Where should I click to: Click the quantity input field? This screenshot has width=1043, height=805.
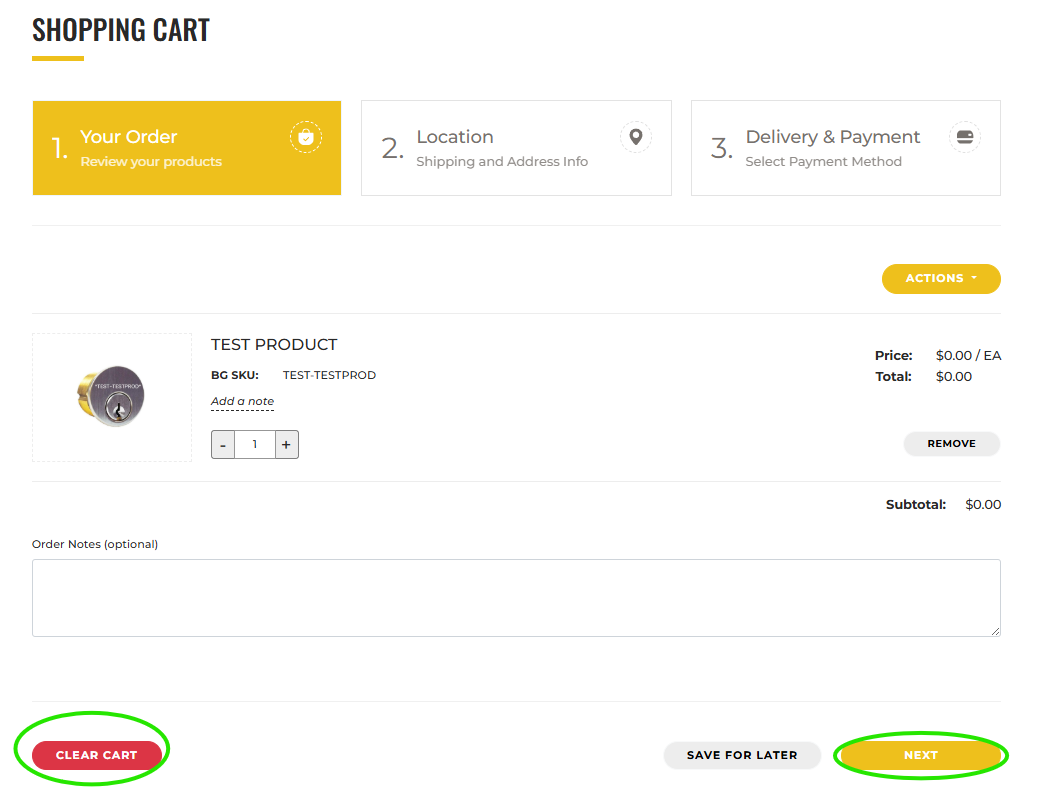tap(255, 444)
